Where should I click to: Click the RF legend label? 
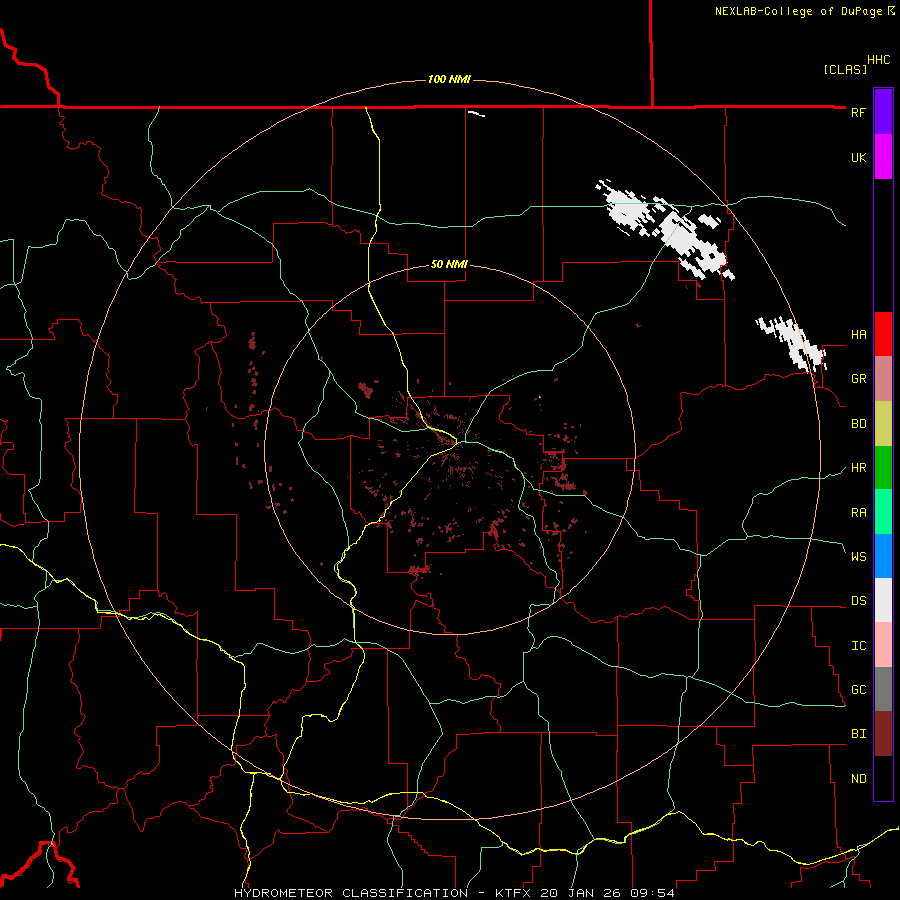tap(858, 112)
